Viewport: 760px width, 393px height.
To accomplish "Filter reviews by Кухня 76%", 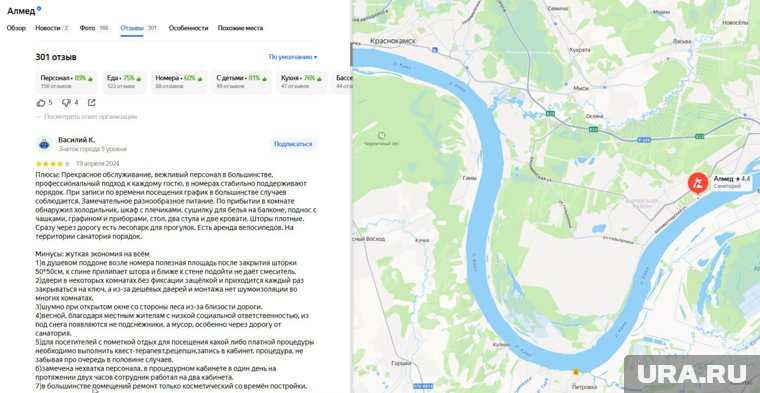I will tap(301, 82).
